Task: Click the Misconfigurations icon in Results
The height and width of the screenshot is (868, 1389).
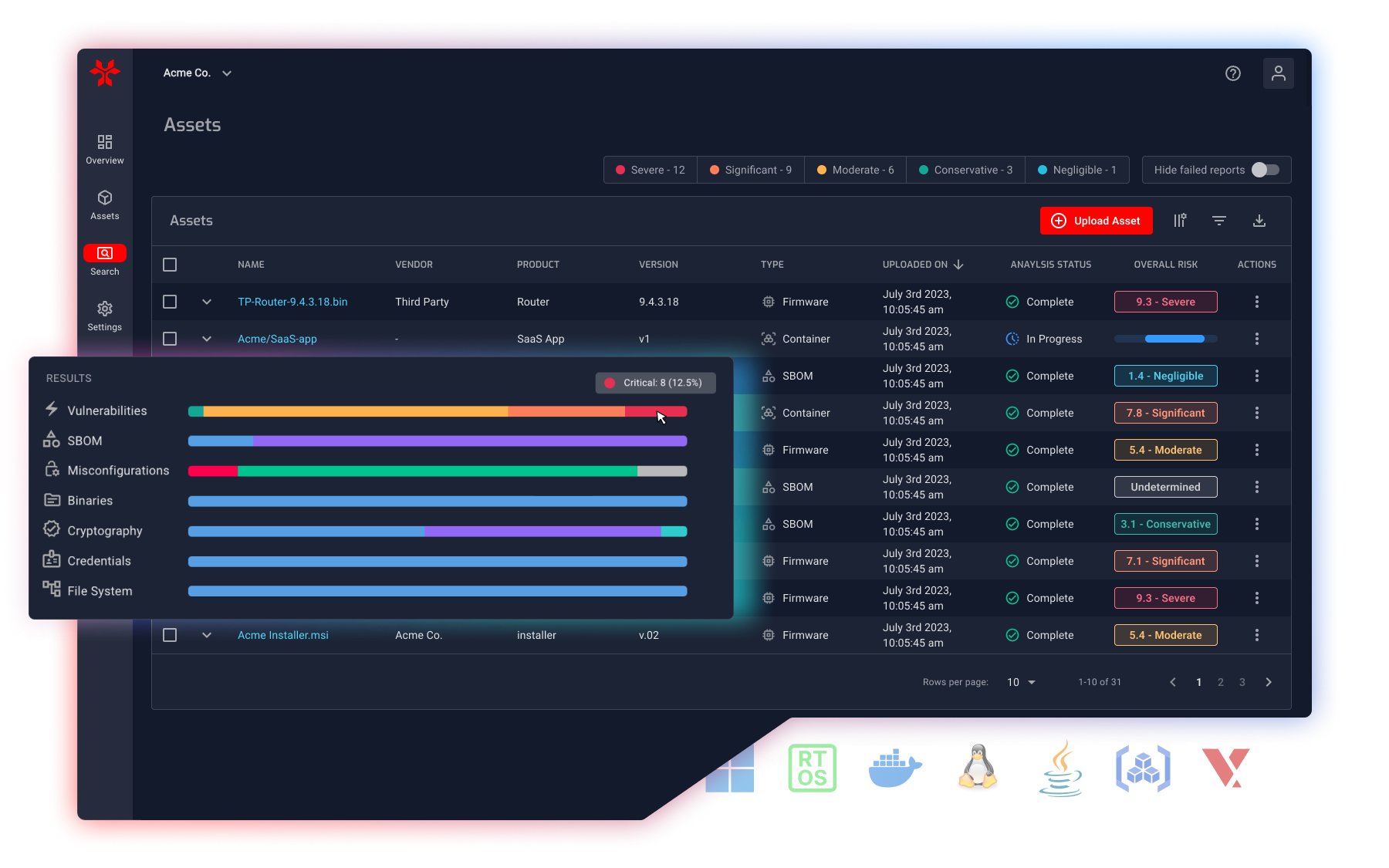Action: (52, 469)
